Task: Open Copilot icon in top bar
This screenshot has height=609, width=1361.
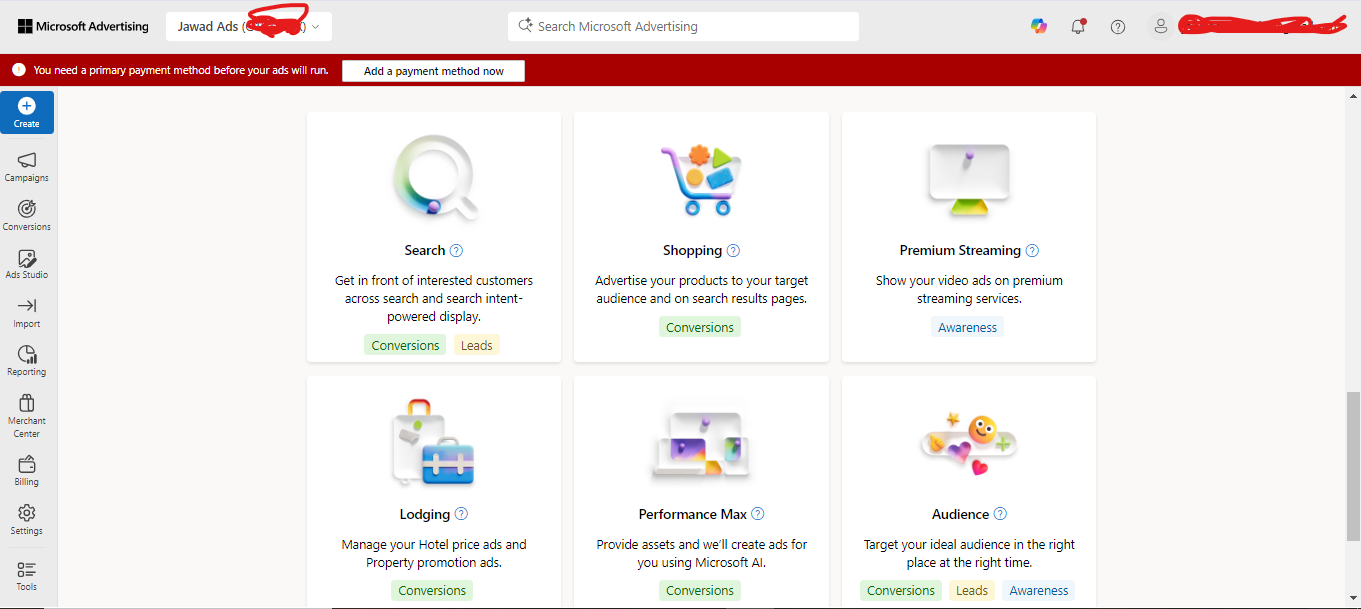Action: (x=1039, y=27)
